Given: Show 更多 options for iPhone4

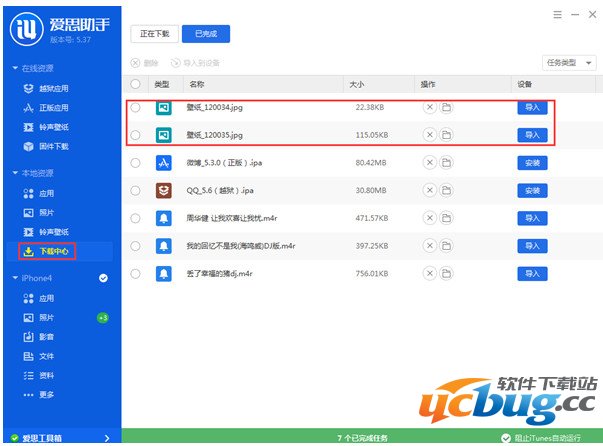Looking at the screenshot, I should [39, 395].
